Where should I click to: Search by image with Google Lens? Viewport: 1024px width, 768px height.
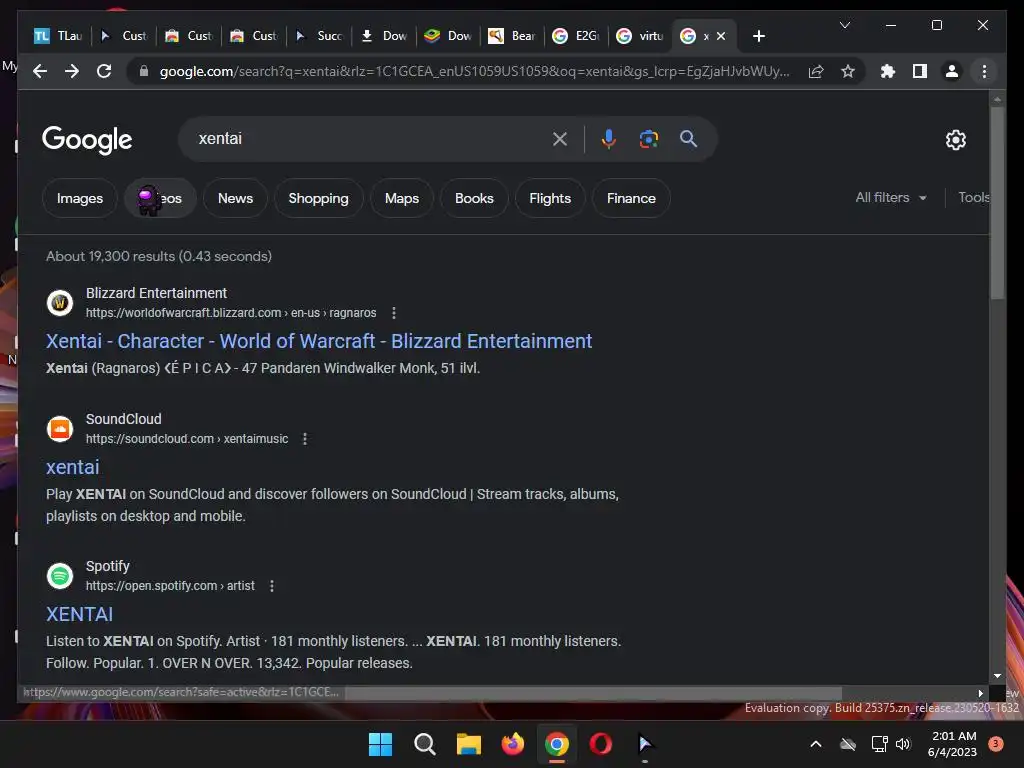pos(648,139)
